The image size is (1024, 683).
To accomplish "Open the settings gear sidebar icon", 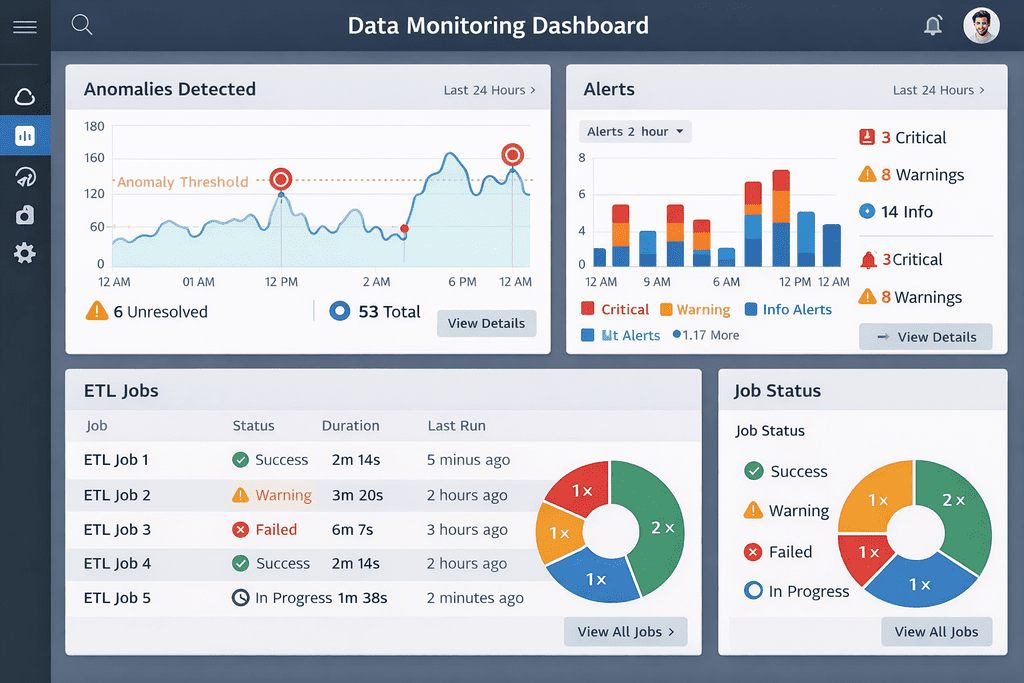I will pos(25,253).
